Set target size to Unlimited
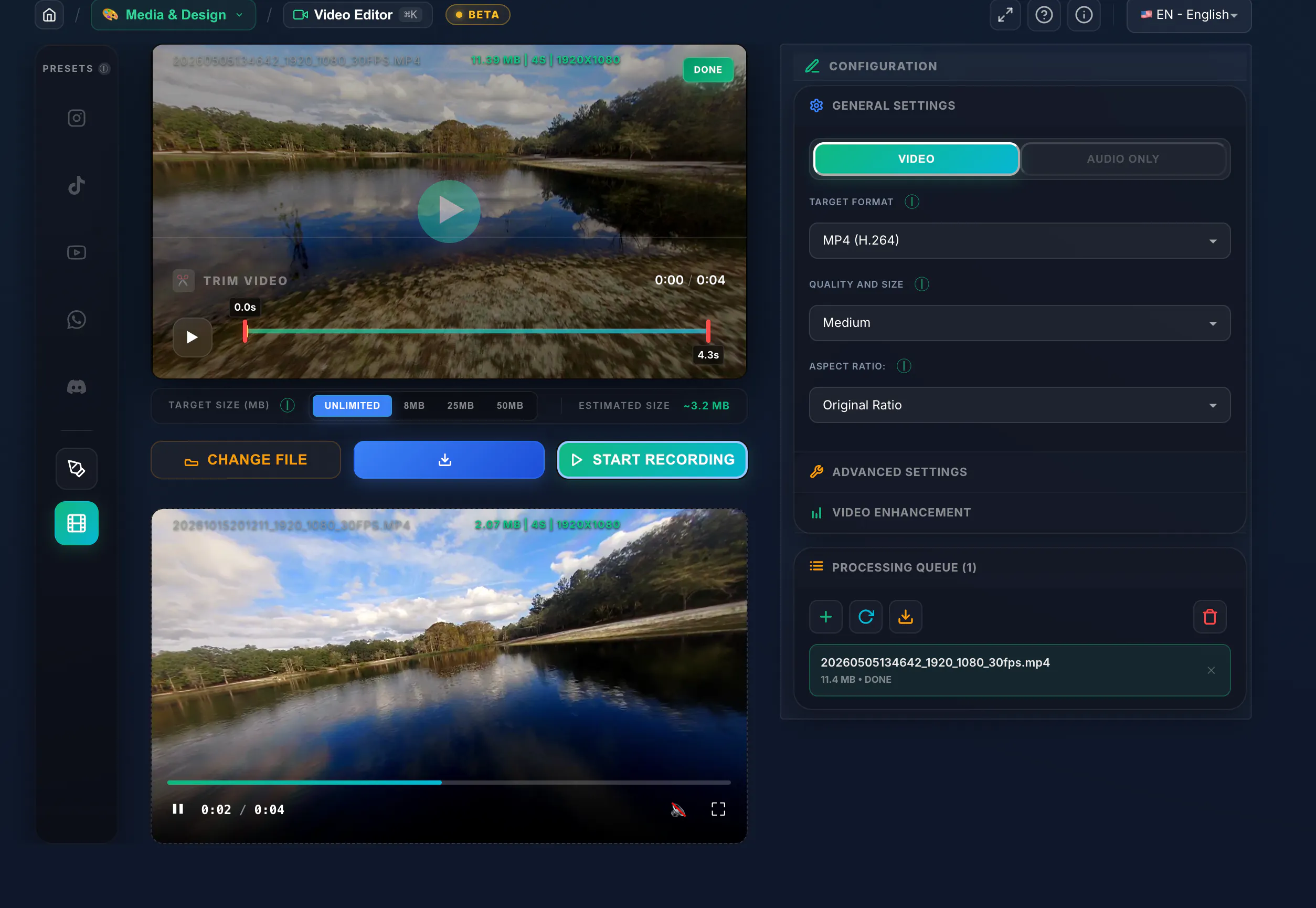 (352, 406)
